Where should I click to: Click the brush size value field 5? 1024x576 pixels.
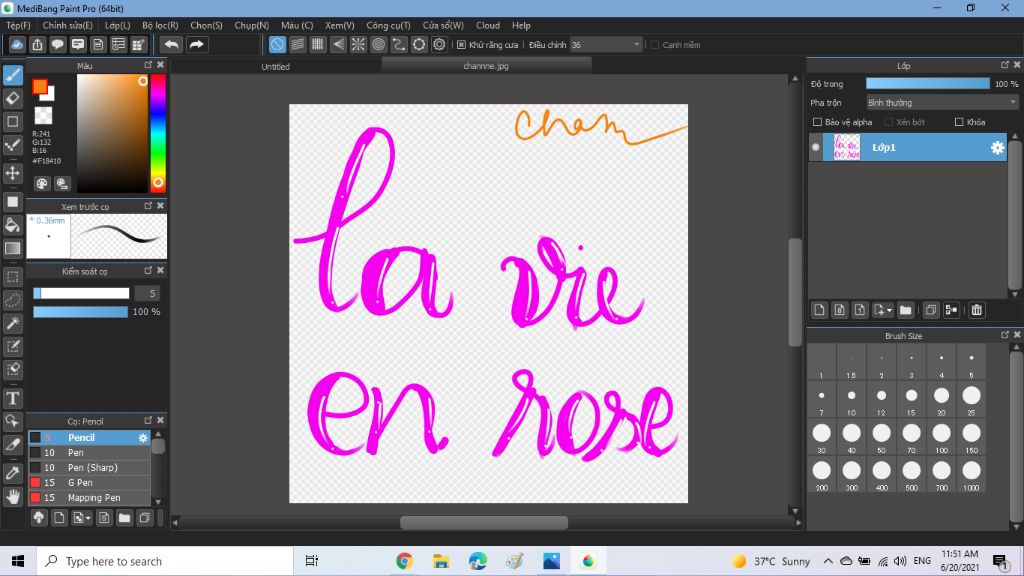point(147,293)
